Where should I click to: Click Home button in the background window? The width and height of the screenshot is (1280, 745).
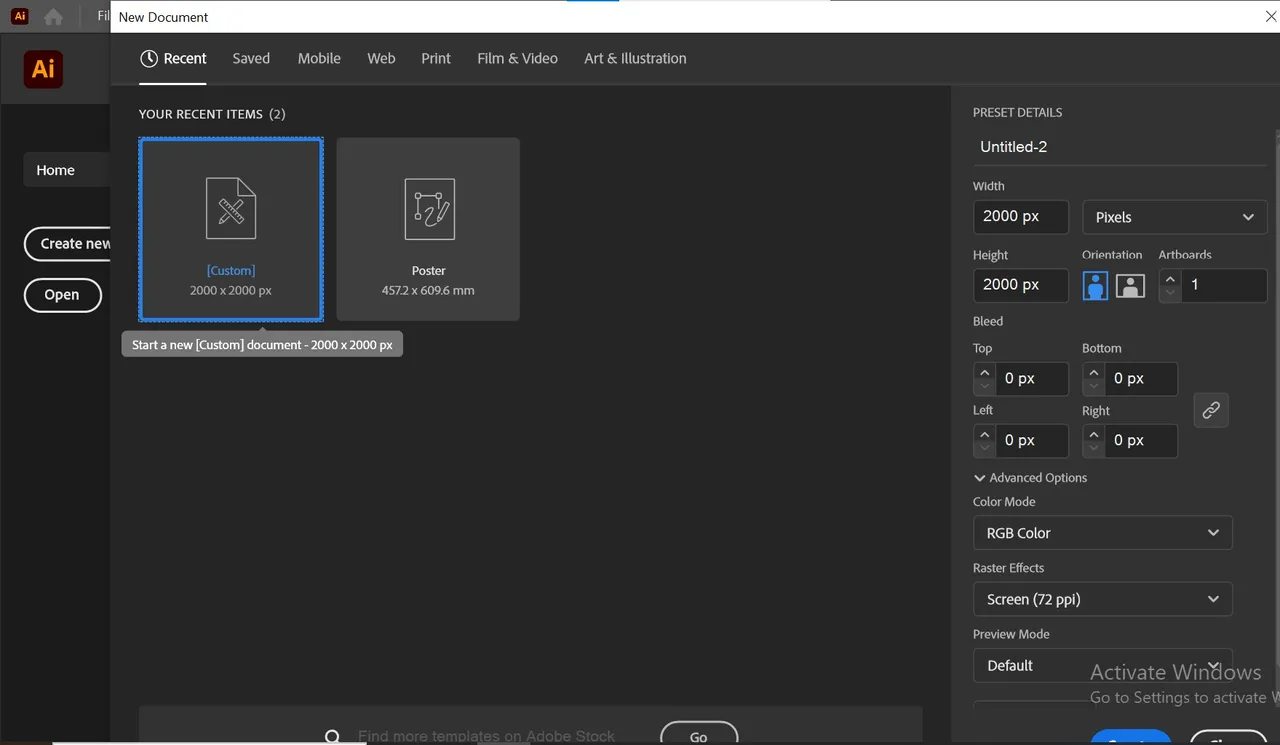[x=66, y=170]
